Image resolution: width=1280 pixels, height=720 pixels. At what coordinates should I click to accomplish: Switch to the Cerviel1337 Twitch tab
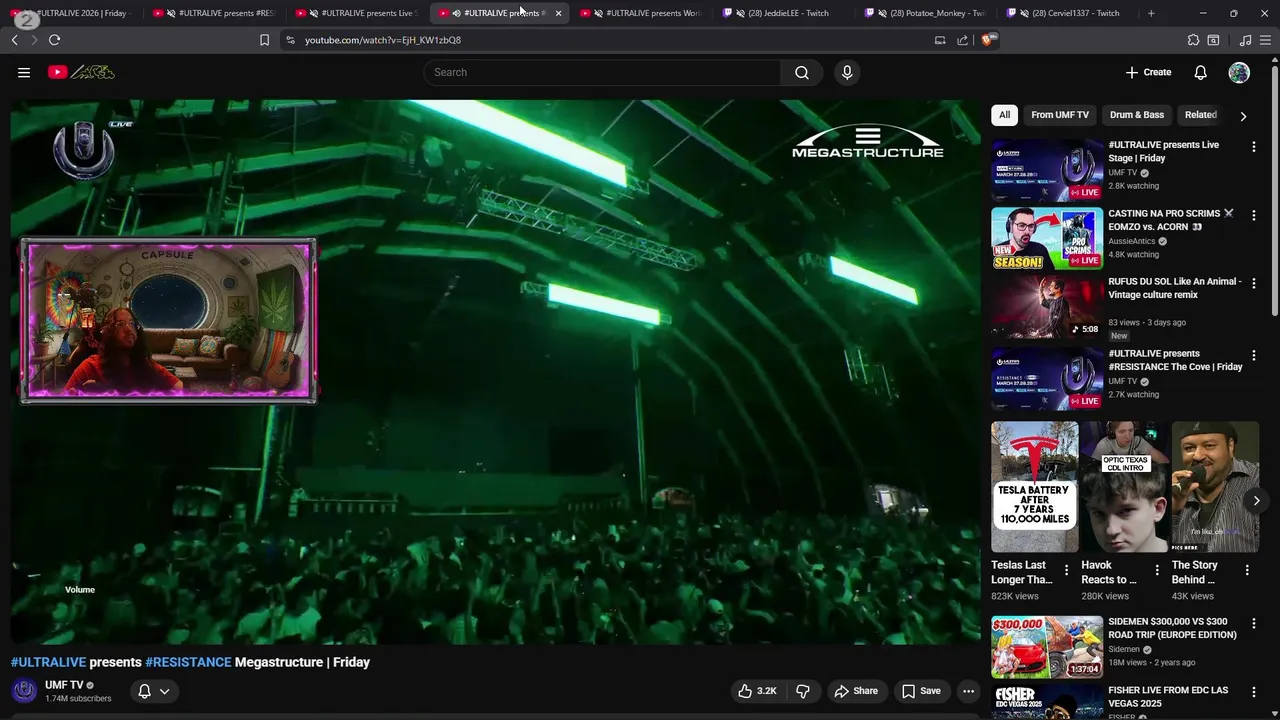point(1067,13)
